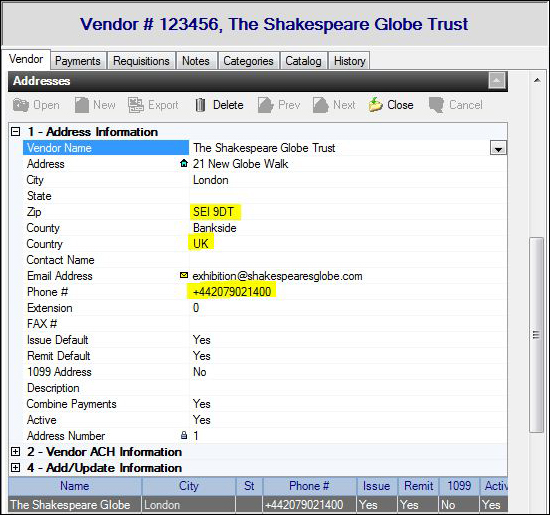Click the empty State field
Image resolution: width=550 pixels, height=515 pixels.
pos(348,196)
